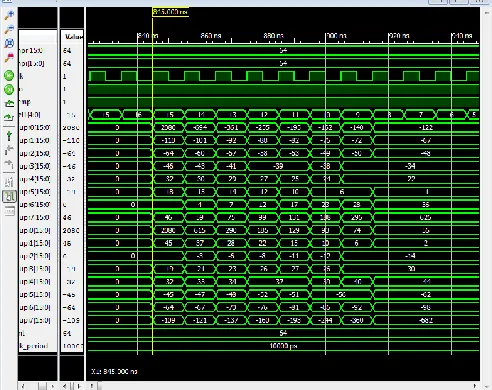Click the 920 ns ruler label

[x=399, y=36]
